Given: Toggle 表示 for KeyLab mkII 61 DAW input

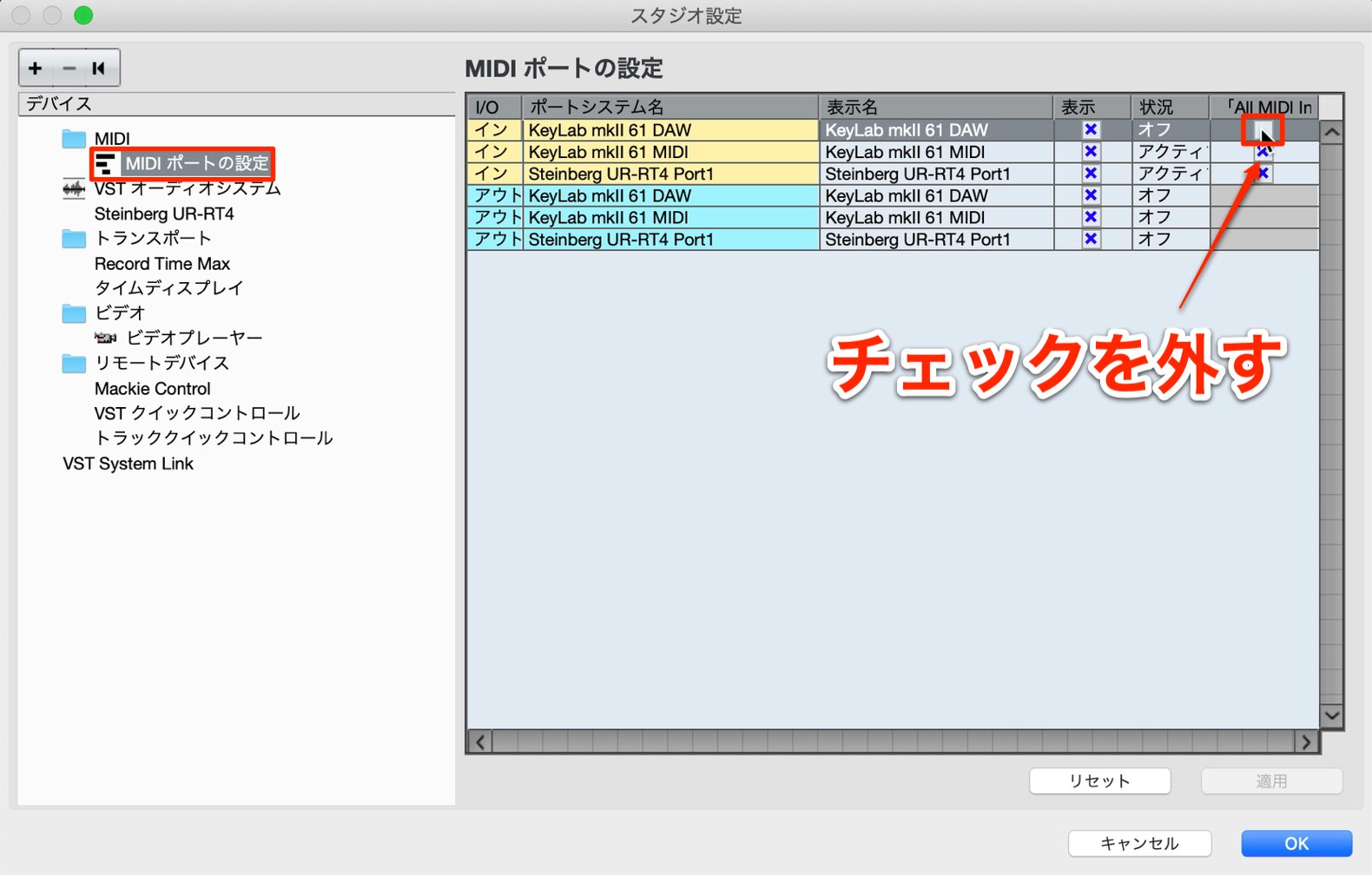Looking at the screenshot, I should [x=1091, y=129].
